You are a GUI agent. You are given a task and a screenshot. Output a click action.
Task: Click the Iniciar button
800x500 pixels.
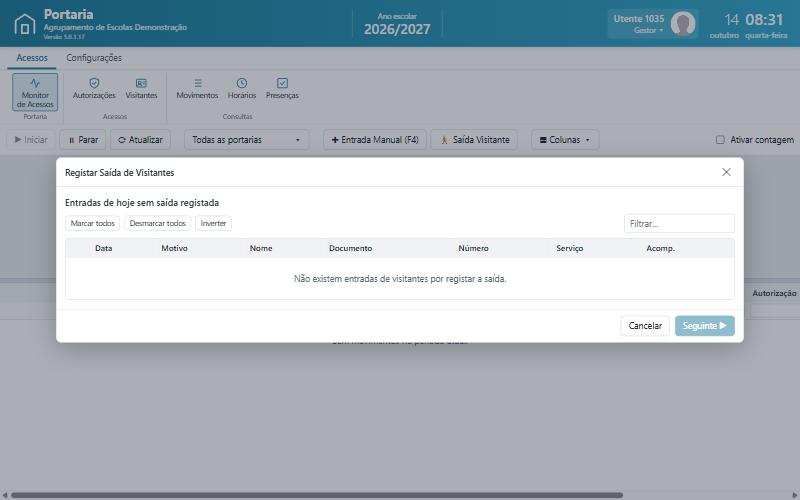pyautogui.click(x=31, y=139)
